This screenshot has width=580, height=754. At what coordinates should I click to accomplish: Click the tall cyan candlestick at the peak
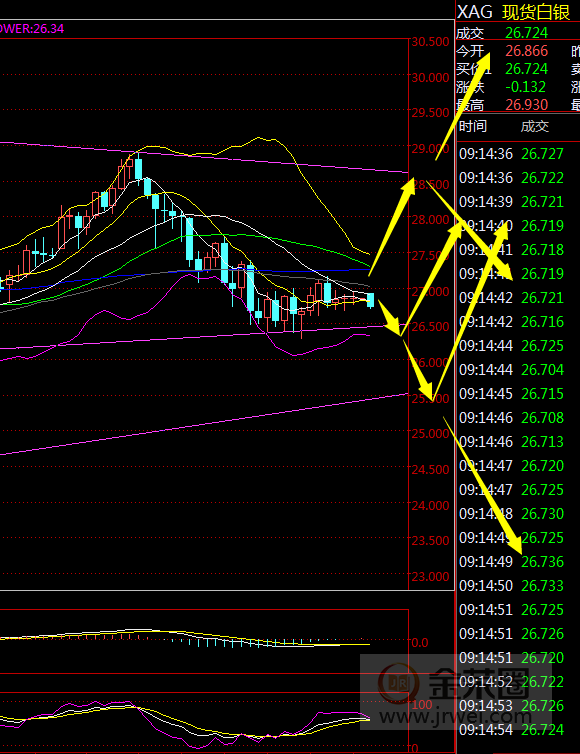(x=139, y=169)
